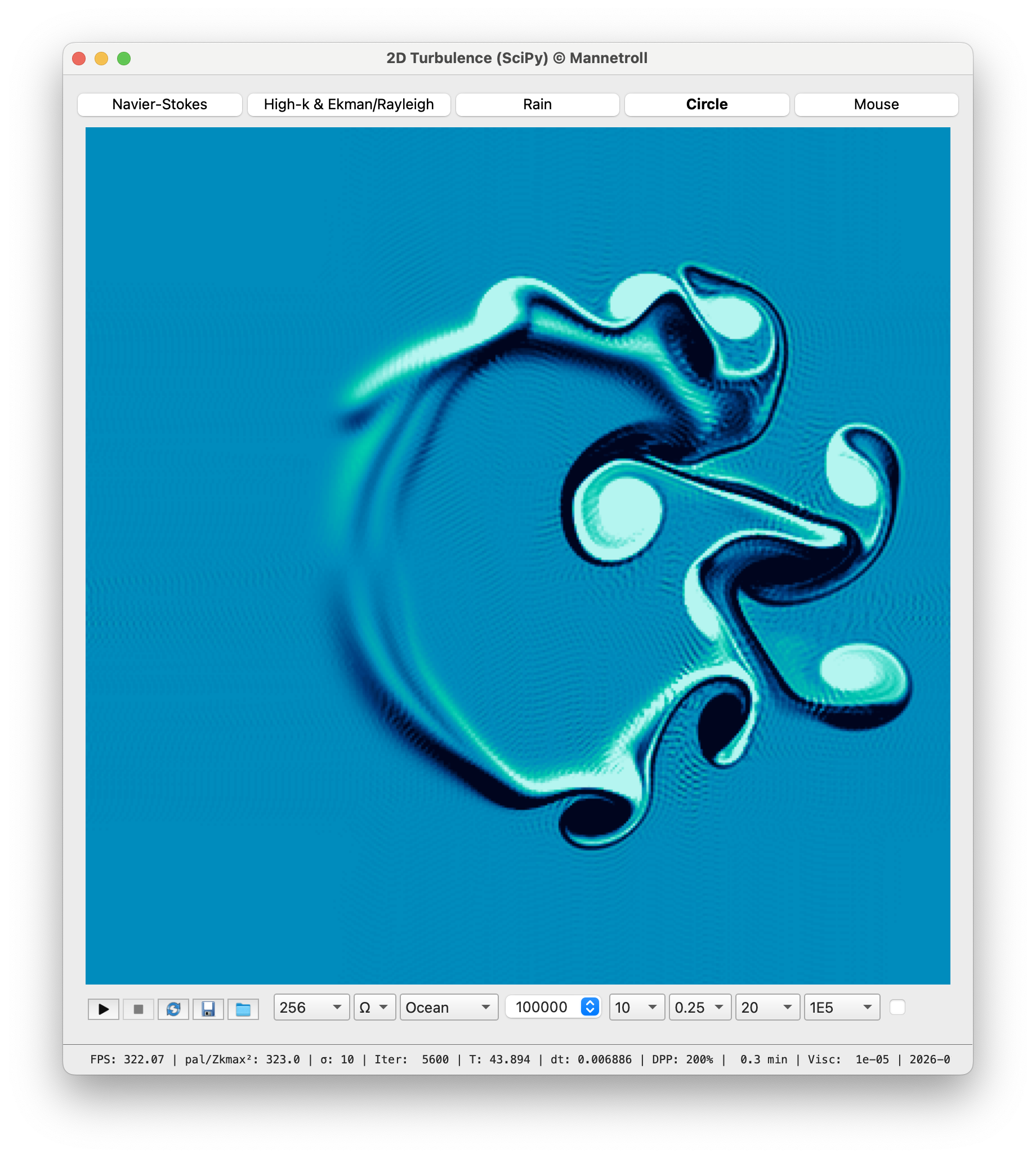Choose the Rain preset
The image size is (1036, 1158).
[537, 104]
